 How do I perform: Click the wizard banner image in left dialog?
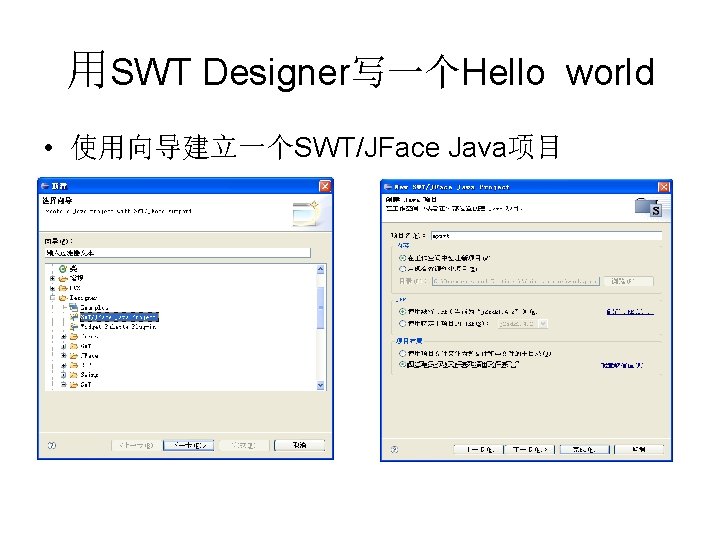(305, 213)
